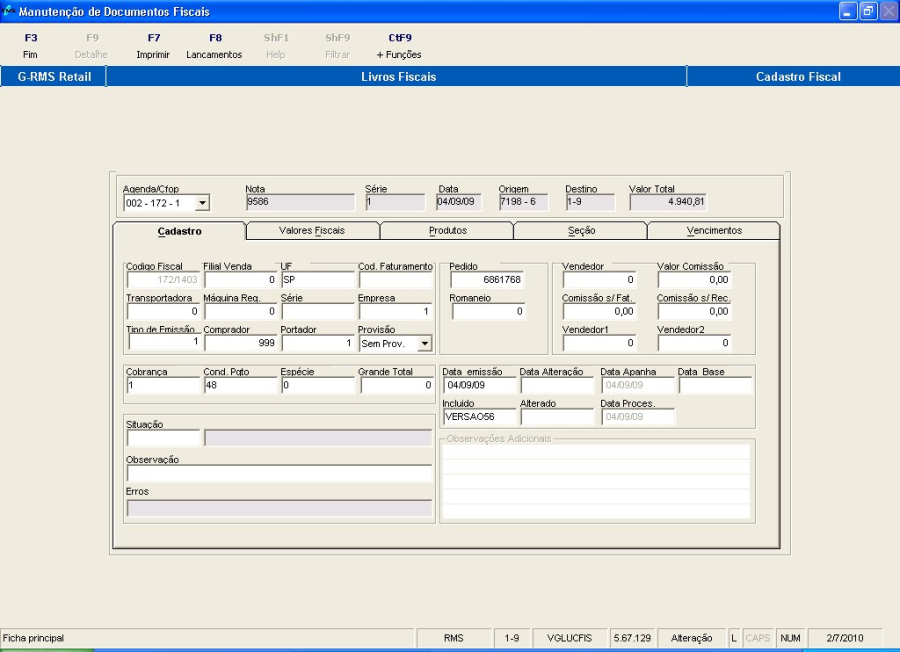Click the Data emissão field
Image resolution: width=900 pixels, height=652 pixels.
(479, 386)
